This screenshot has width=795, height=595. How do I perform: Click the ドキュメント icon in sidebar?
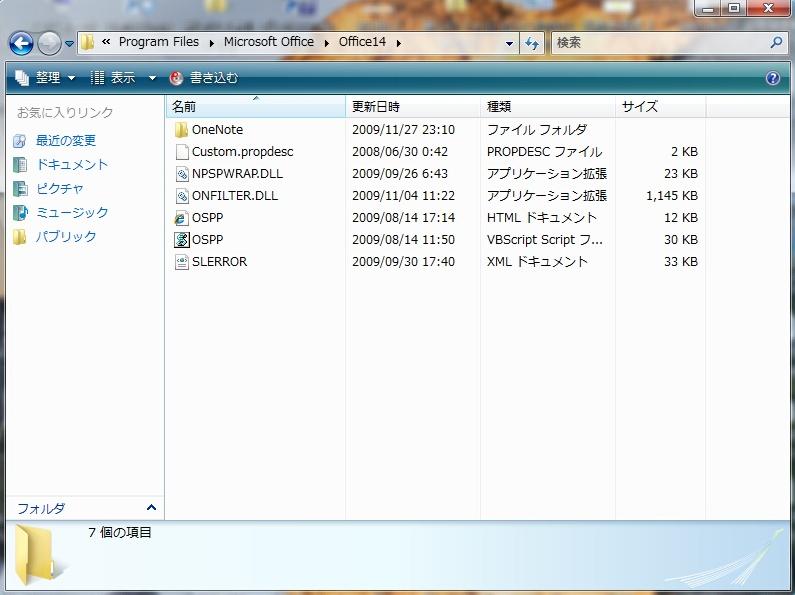click(x=20, y=165)
